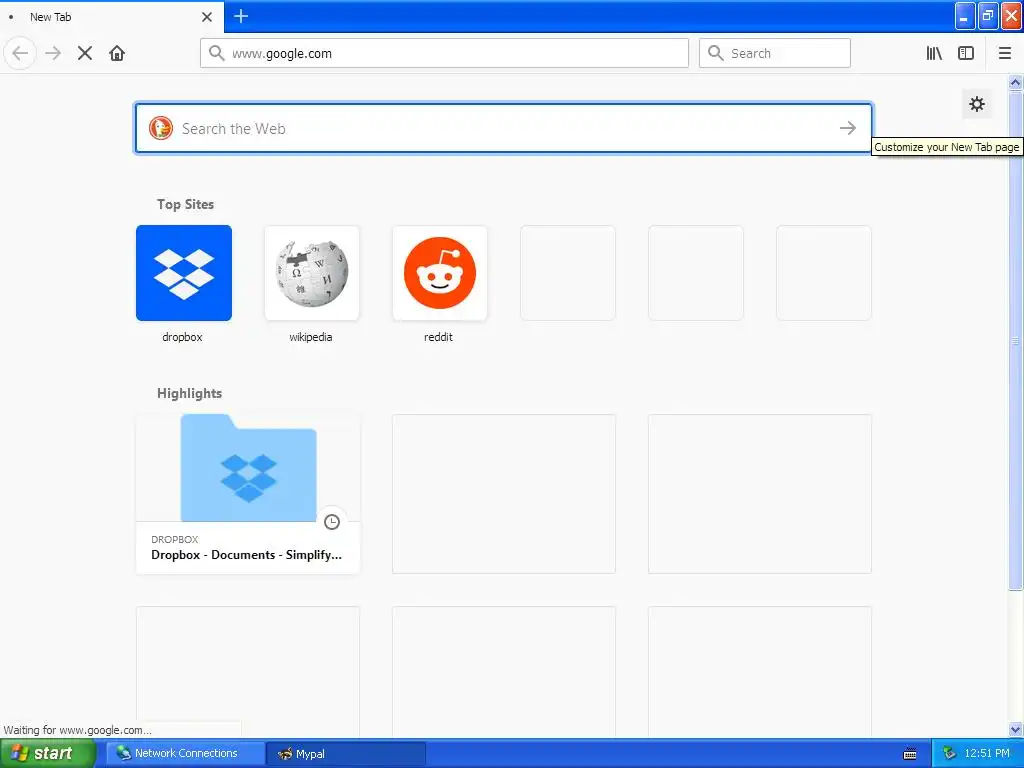The width and height of the screenshot is (1024, 768).
Task: Go forward with the forward arrow button
Action: (x=54, y=53)
